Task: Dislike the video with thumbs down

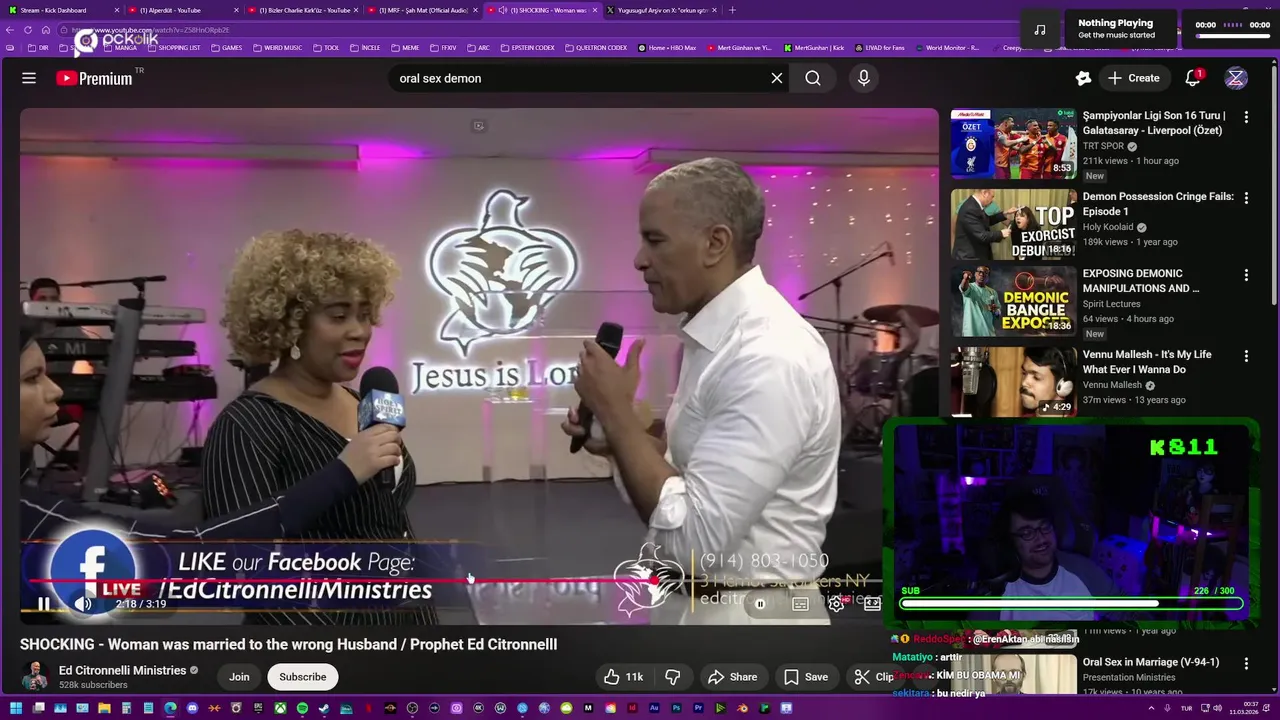Action: point(673,677)
